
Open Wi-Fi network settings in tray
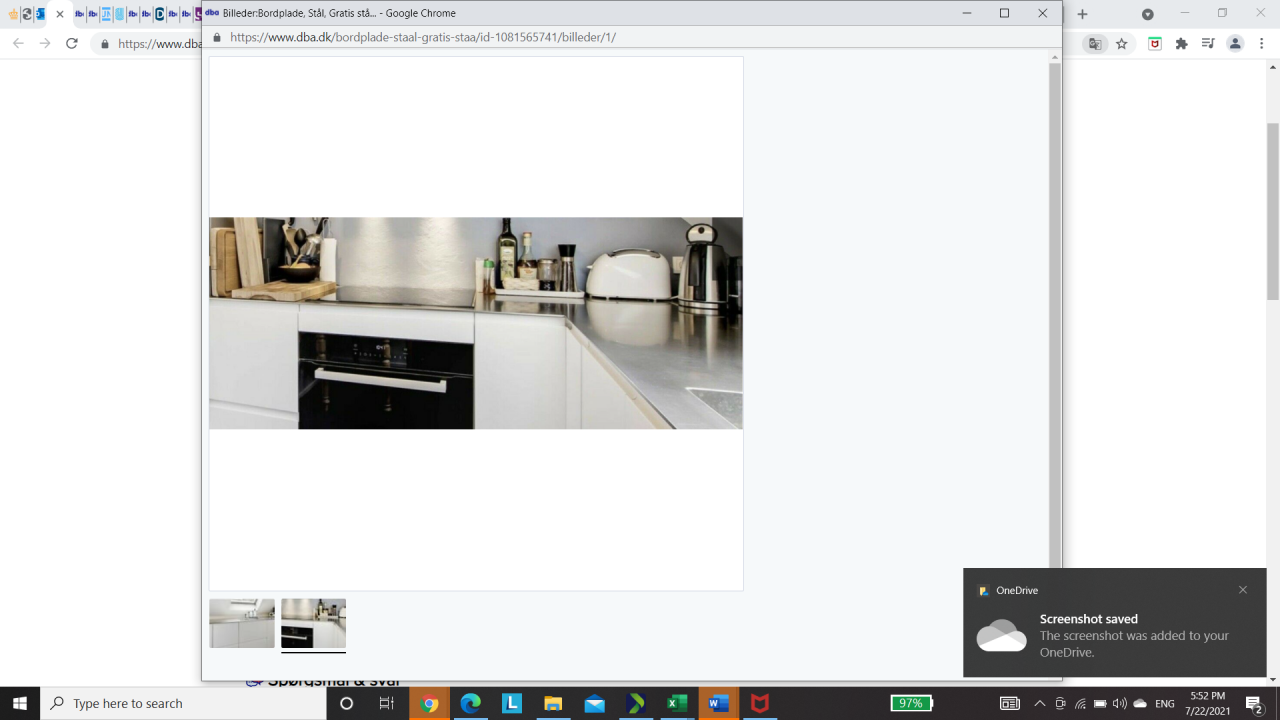click(1081, 703)
